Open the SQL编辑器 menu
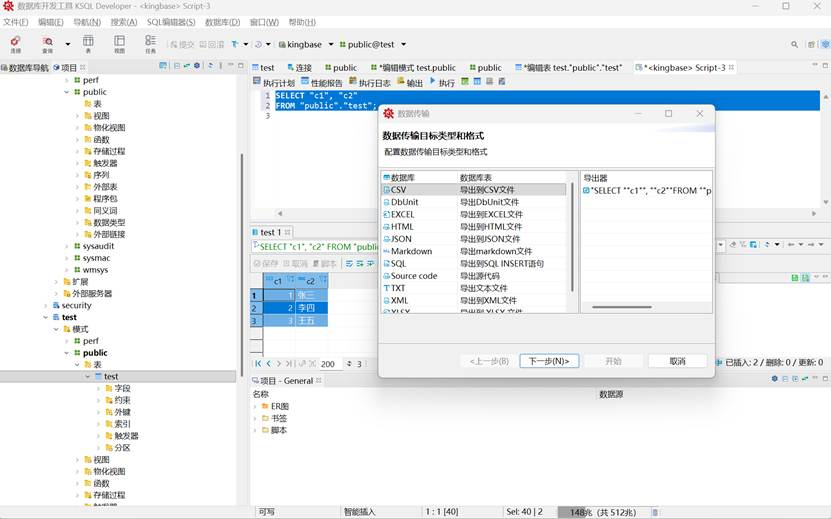Viewport: 831px width, 519px height. [x=171, y=22]
